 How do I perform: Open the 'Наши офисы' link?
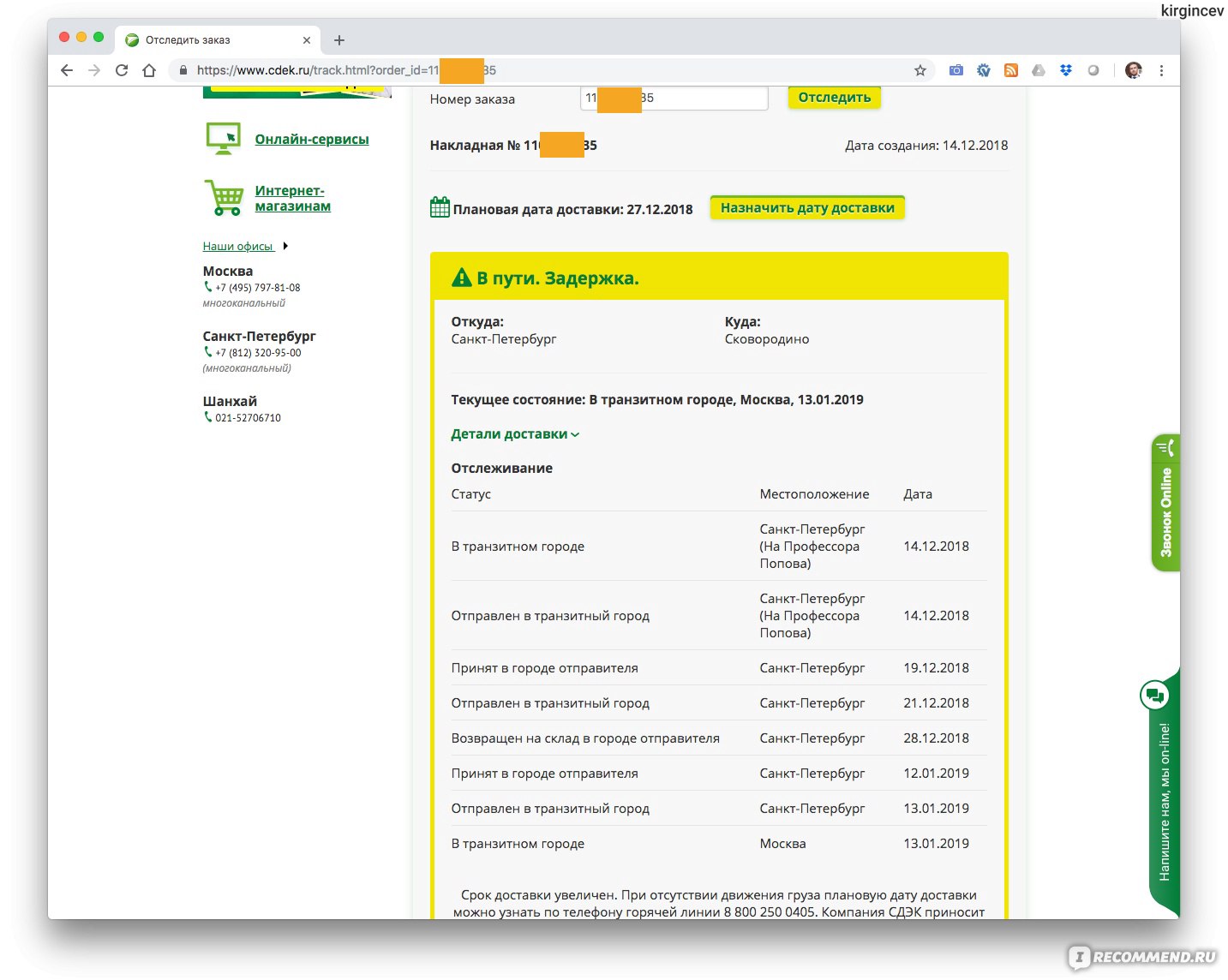(237, 246)
